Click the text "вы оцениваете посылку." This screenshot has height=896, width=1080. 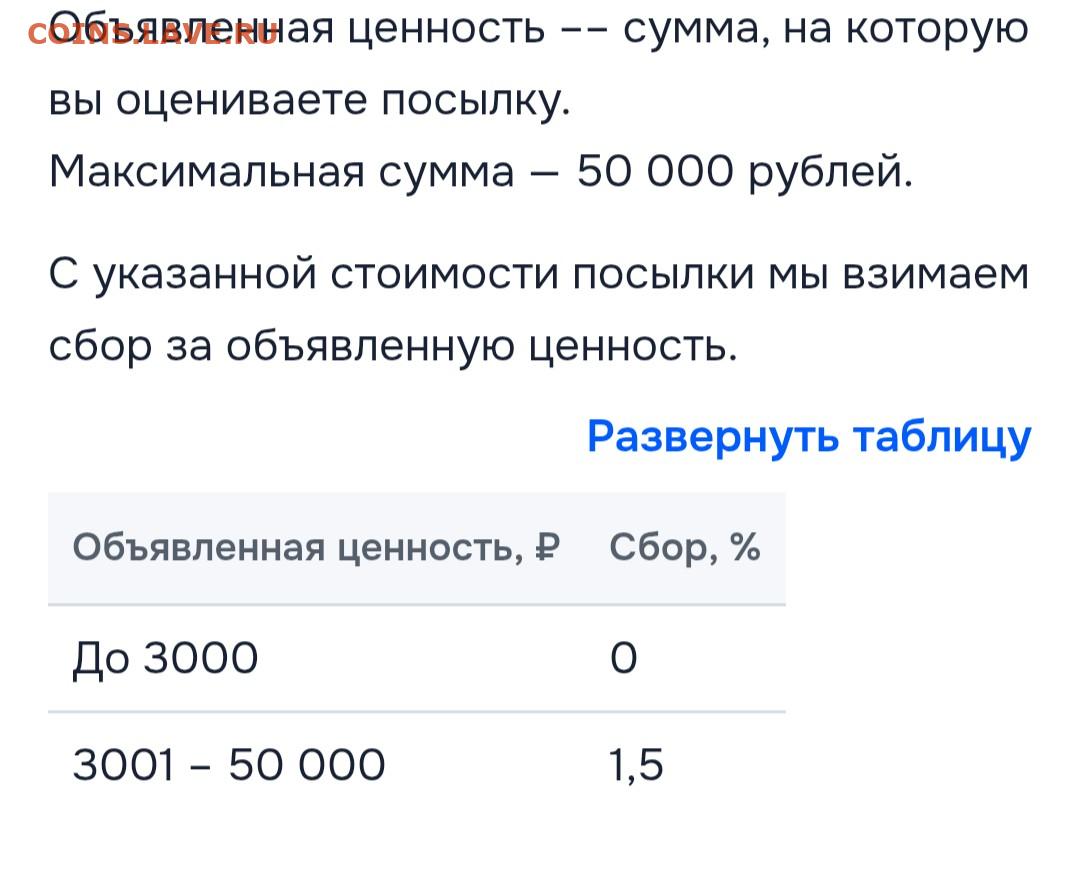pyautogui.click(x=309, y=102)
